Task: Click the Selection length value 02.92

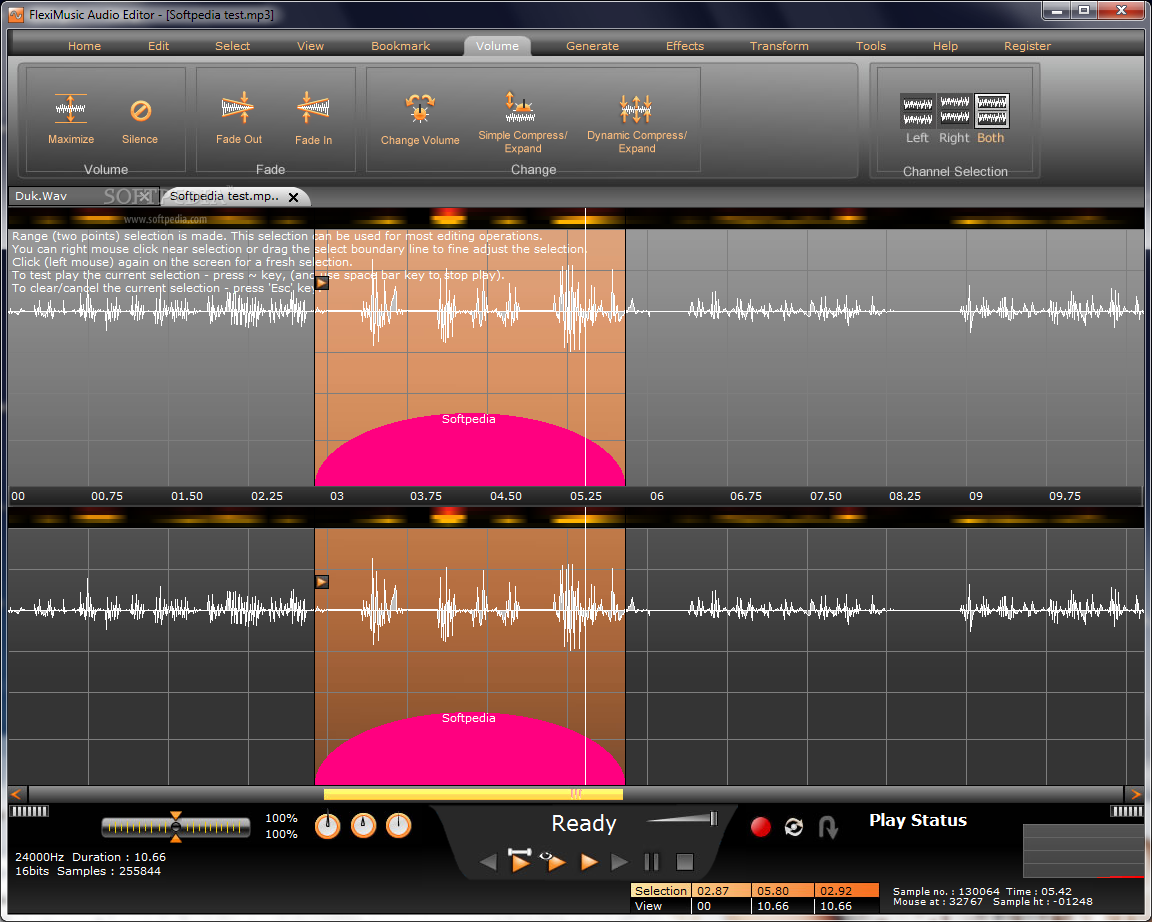Action: 846,890
